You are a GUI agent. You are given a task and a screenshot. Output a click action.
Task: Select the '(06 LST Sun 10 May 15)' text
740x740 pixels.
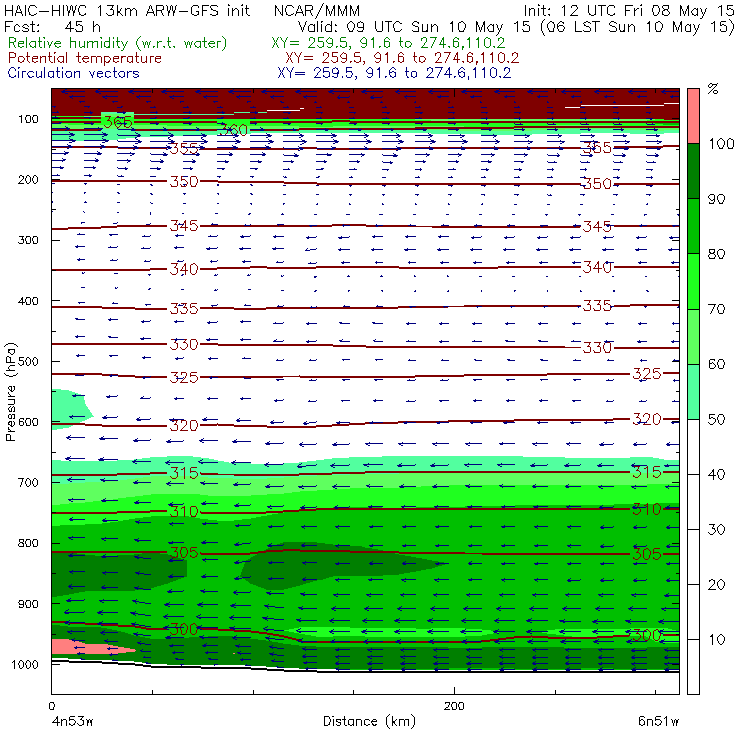pyautogui.click(x=637, y=27)
